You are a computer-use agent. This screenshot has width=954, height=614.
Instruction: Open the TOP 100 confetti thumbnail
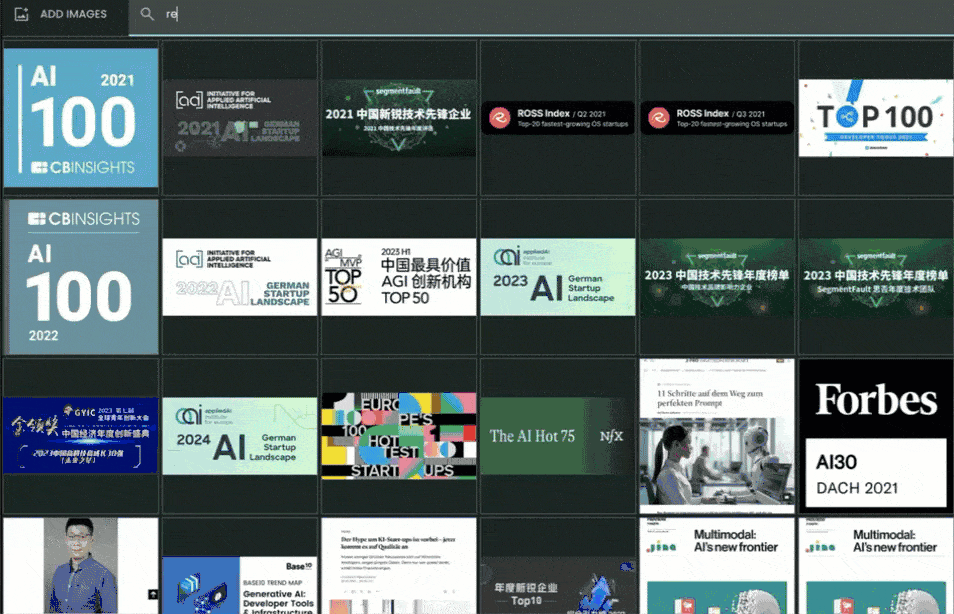876,117
